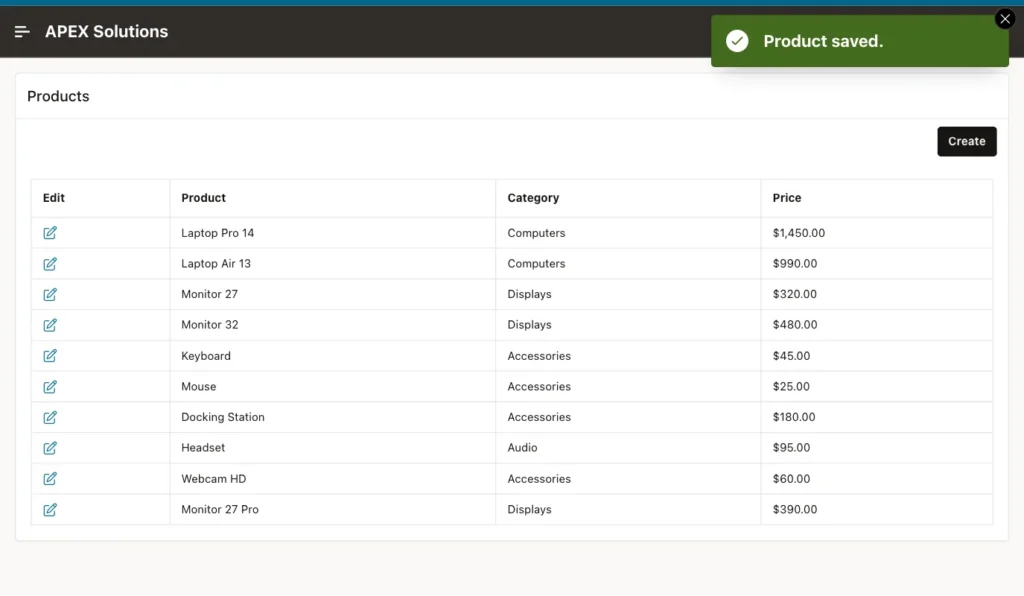Sort by the Category column header
Screen dimensions: 1024x596
(x=533, y=198)
